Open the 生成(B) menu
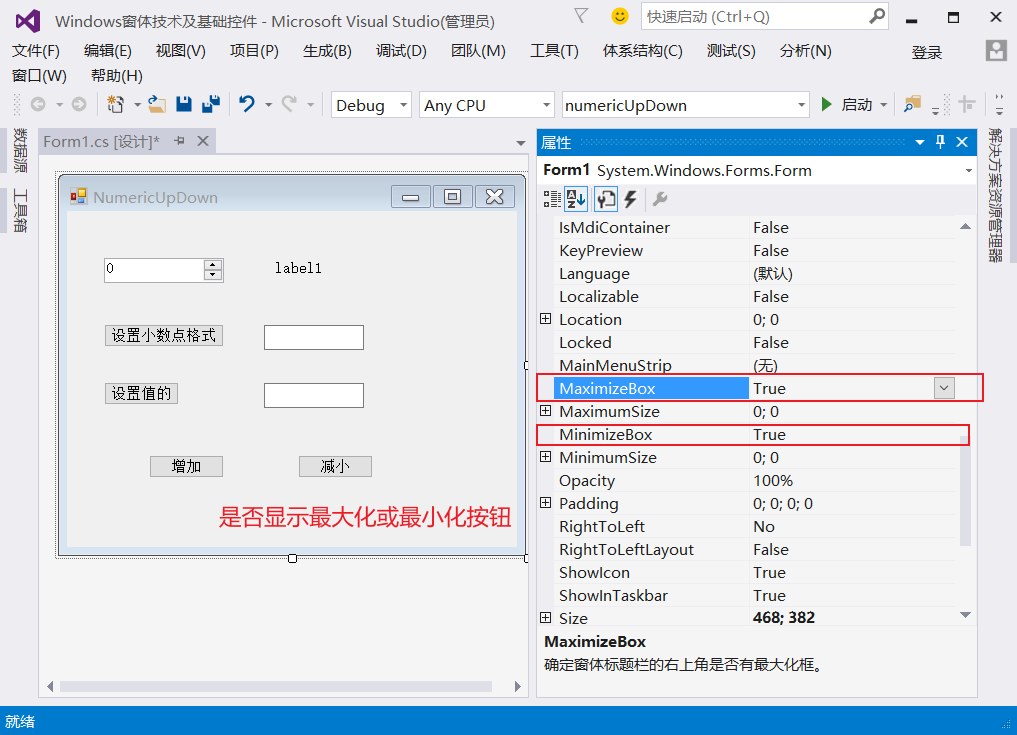 coord(327,51)
